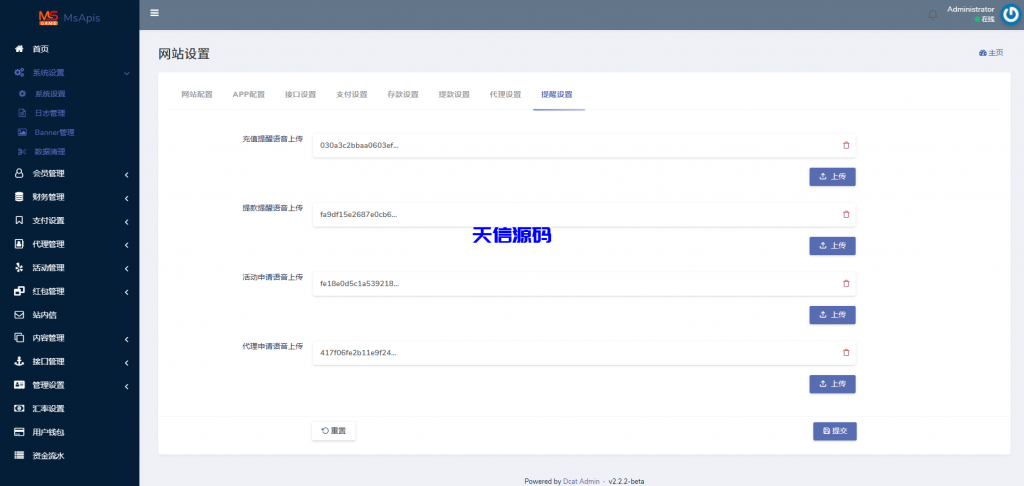Click the 重置 reset button
The image size is (1024, 486).
click(x=334, y=431)
